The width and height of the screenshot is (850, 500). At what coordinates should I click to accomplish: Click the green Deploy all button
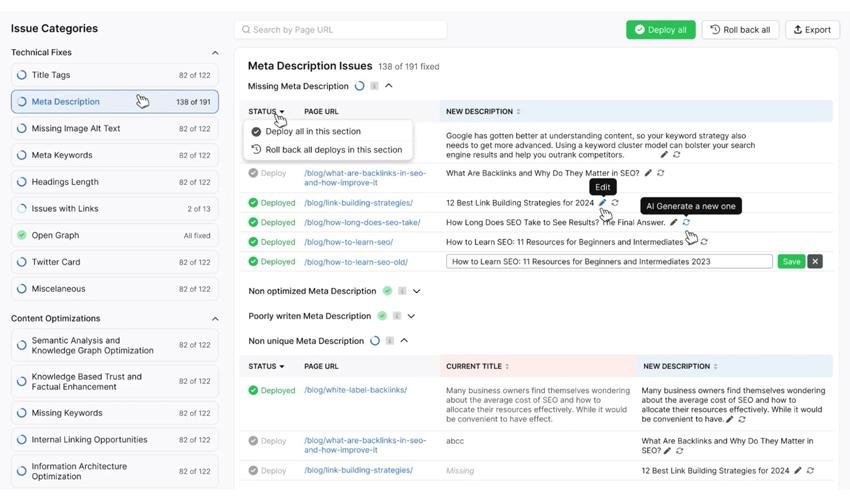coord(660,30)
